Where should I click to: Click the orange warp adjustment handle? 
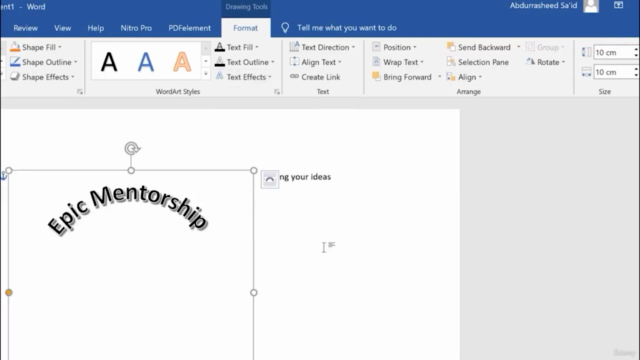coord(9,292)
